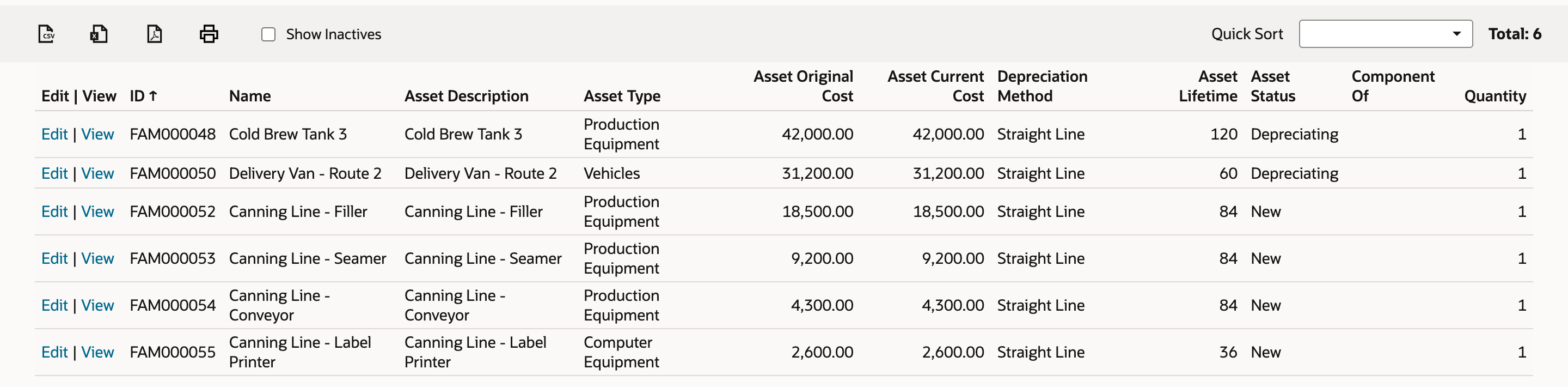Click the 4,300.00 original cost value
This screenshot has width=1568, height=387.
coord(822,305)
